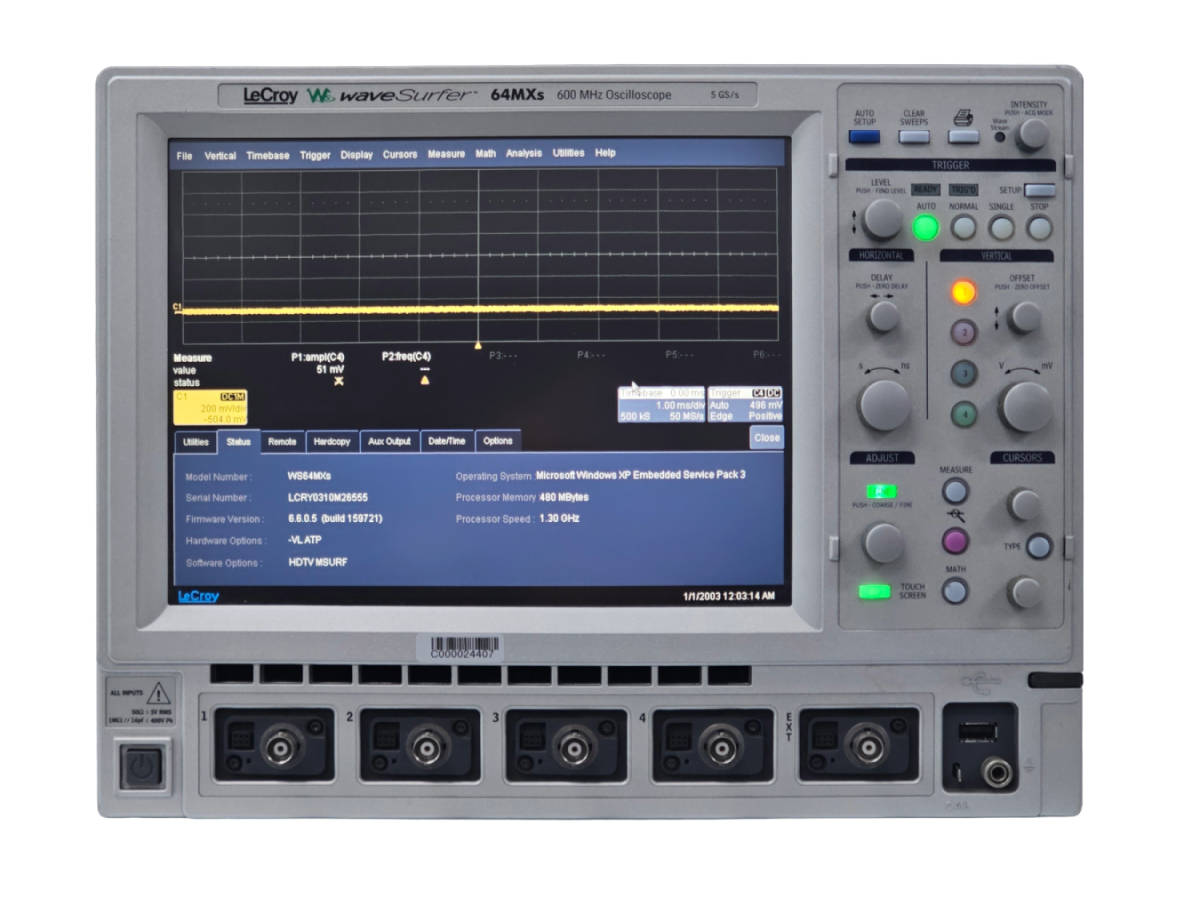
Task: Toggle the channel 3 button
Action: [963, 373]
